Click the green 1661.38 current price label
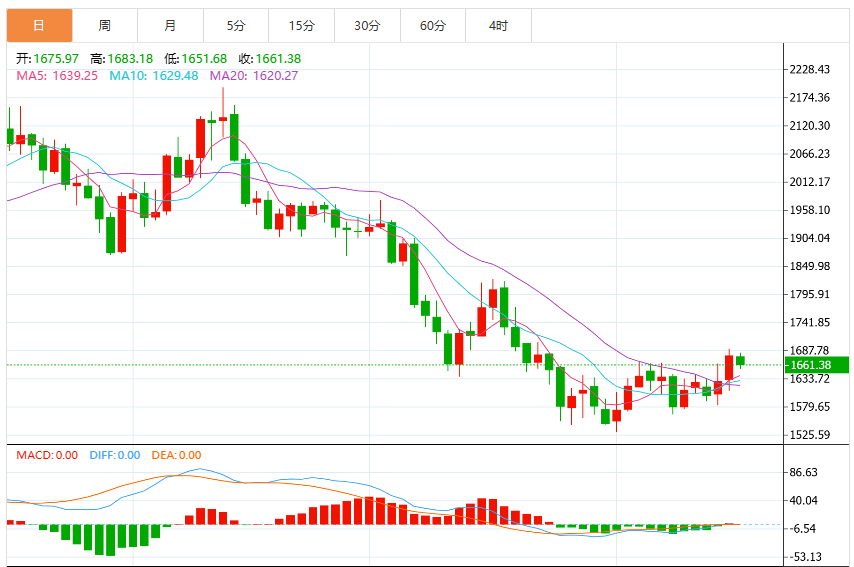The width and height of the screenshot is (854, 567). (816, 365)
